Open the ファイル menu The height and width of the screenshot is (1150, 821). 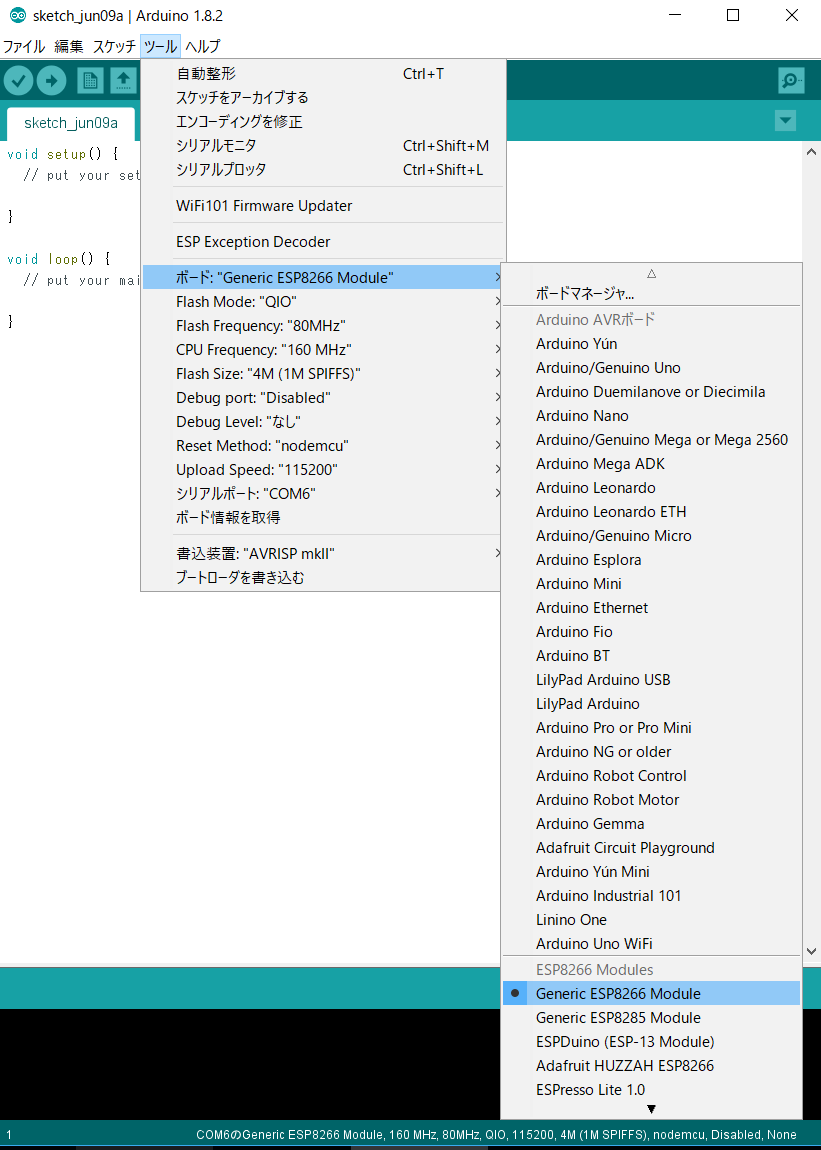point(23,46)
